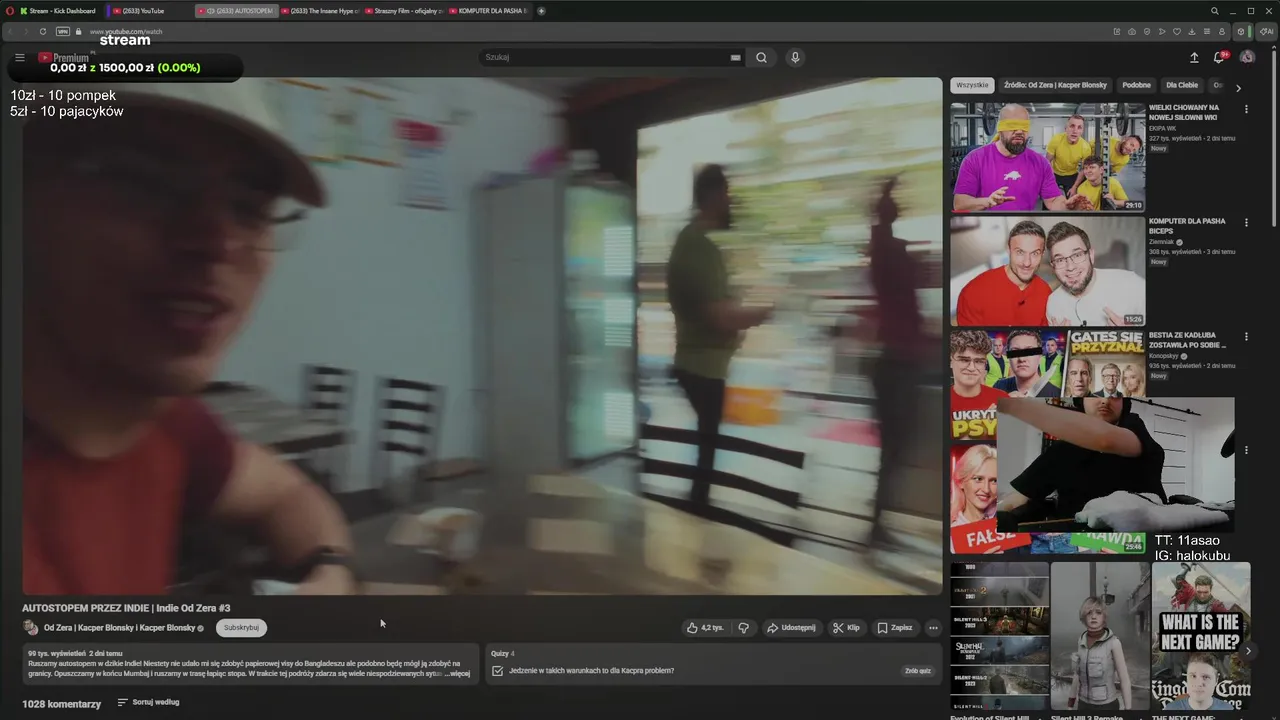The image size is (1280, 720).
Task: Click the video title AUTOSTOPEM PRZEZ INDIE
Action: pyautogui.click(x=126, y=608)
